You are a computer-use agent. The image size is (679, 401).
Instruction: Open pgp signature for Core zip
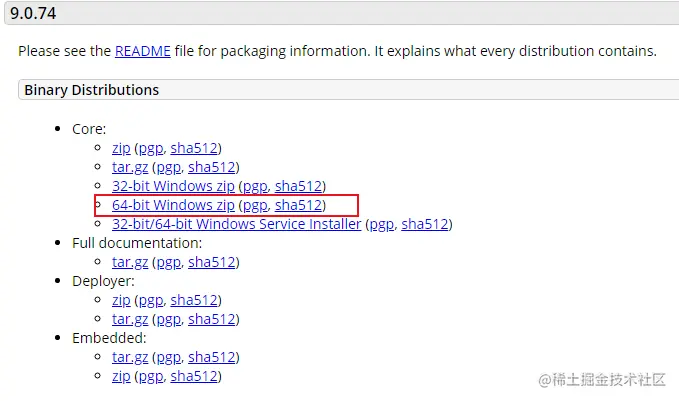(x=150, y=148)
